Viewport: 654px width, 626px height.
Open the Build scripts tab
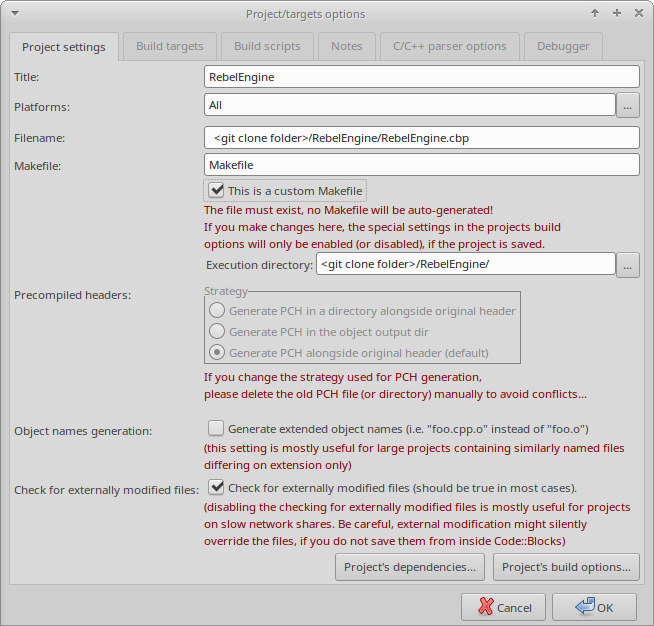click(267, 46)
